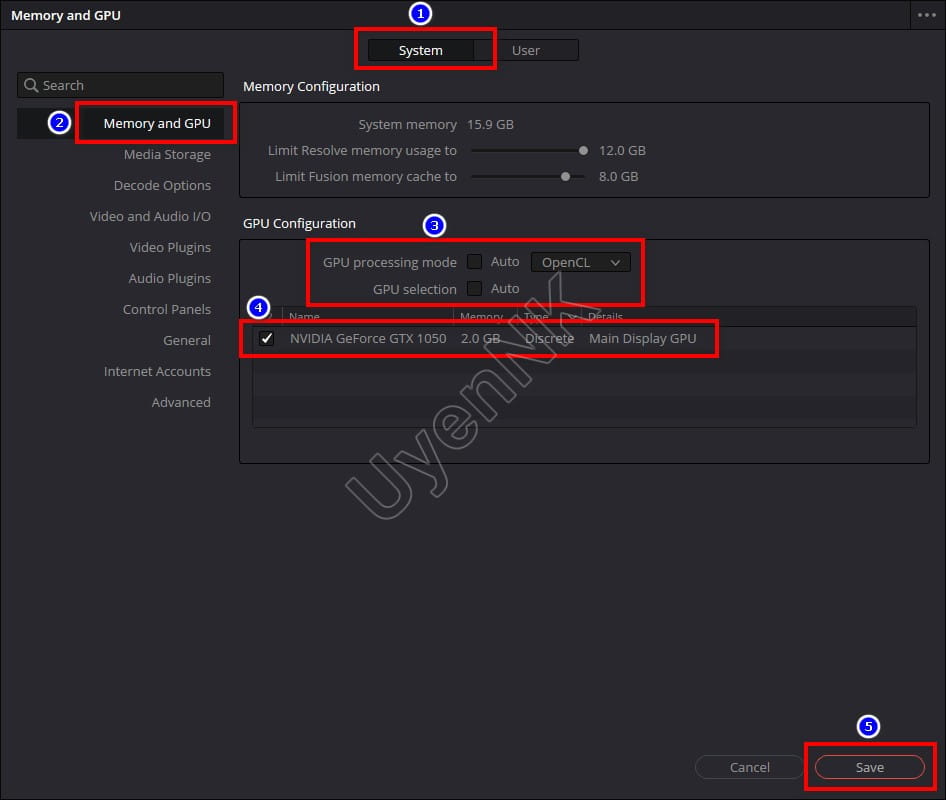946x800 pixels.
Task: Open the three-dot options menu
Action: pos(927,15)
